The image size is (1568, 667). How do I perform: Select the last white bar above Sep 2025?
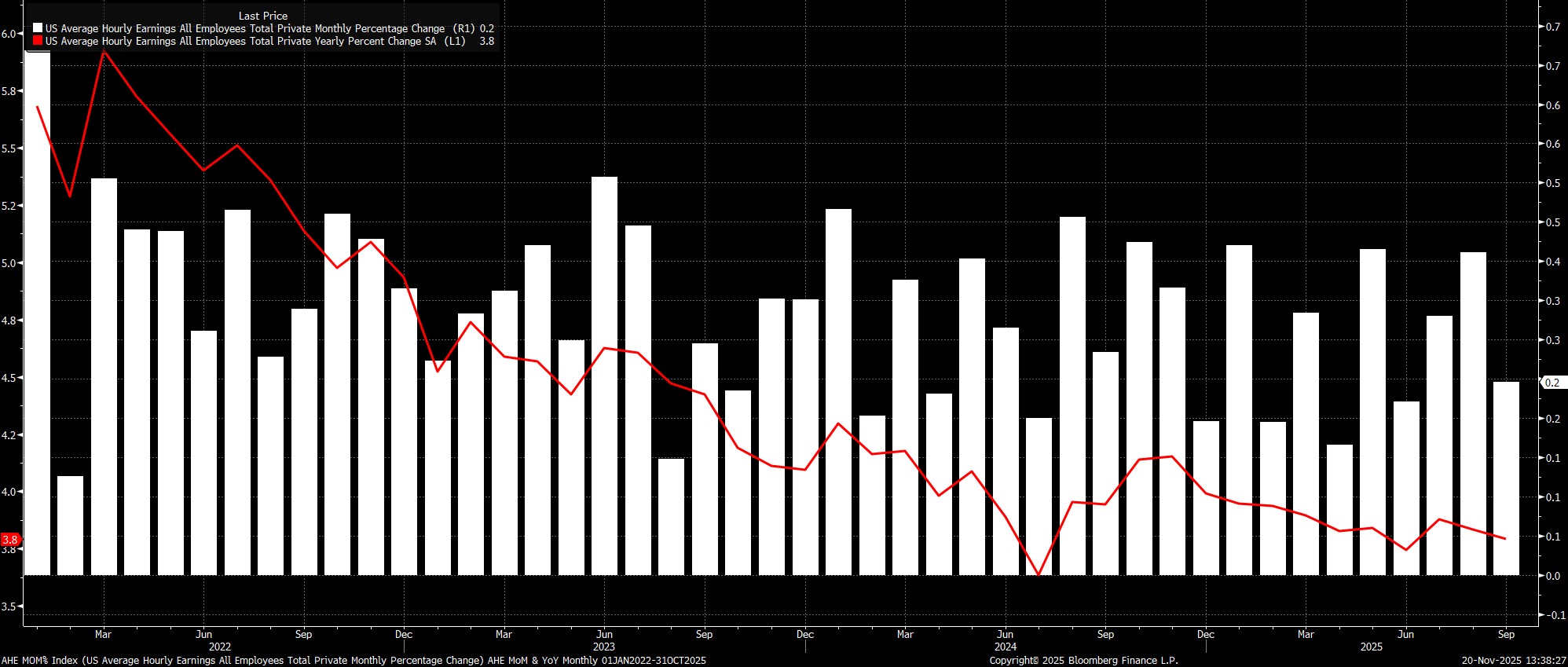click(x=1506, y=478)
